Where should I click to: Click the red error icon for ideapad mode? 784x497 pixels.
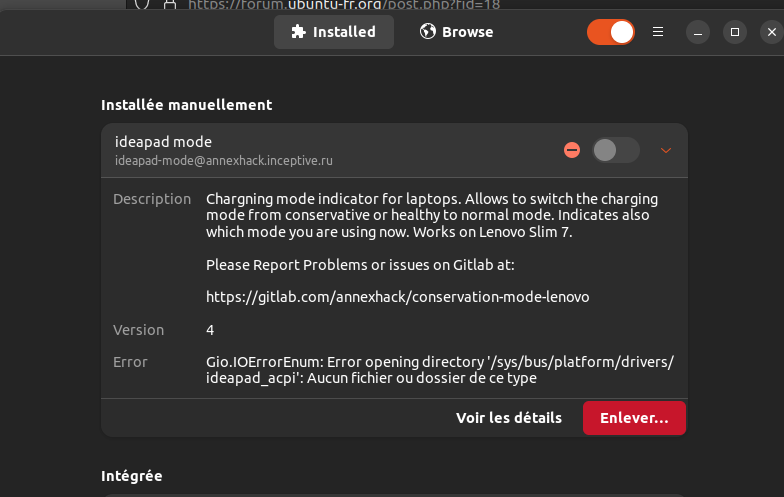click(572, 150)
